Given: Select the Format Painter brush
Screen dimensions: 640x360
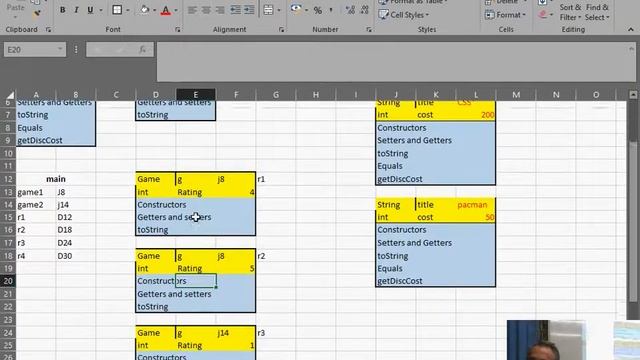Looking at the screenshot, I should (x=37, y=13).
